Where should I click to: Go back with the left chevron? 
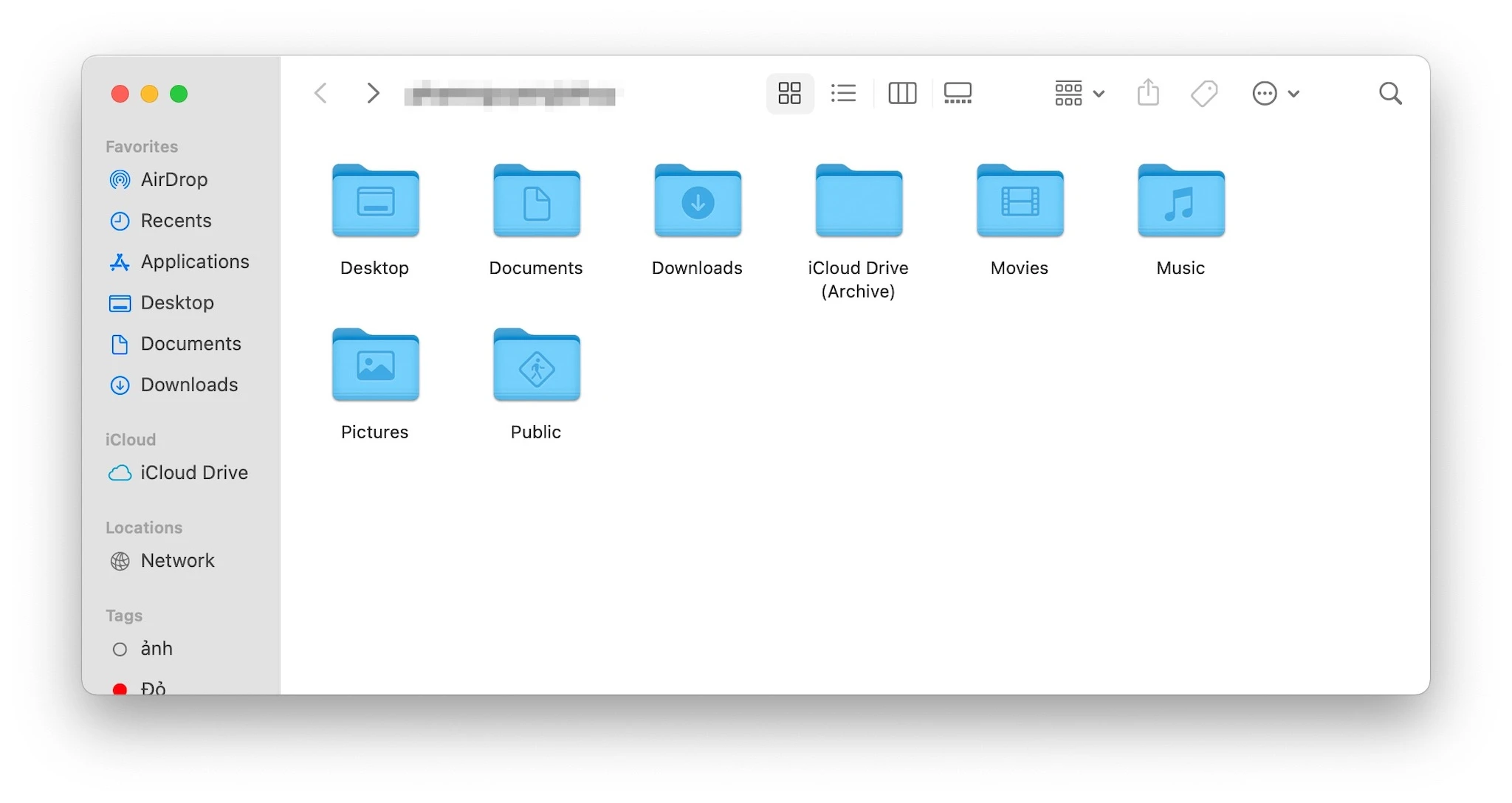click(320, 94)
